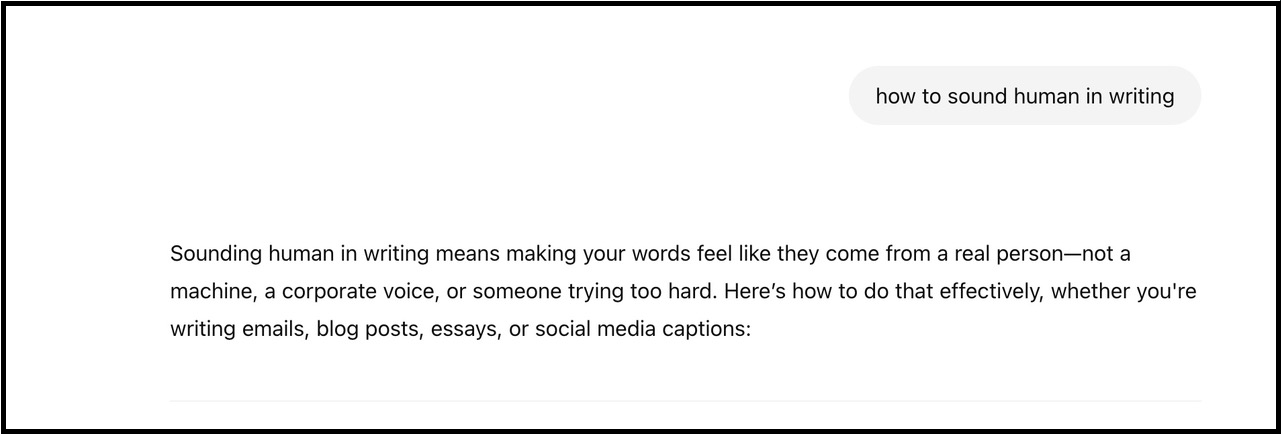Viewport: 1281px width, 434px height.
Task: Click the phrase "social media captions"
Action: point(640,329)
